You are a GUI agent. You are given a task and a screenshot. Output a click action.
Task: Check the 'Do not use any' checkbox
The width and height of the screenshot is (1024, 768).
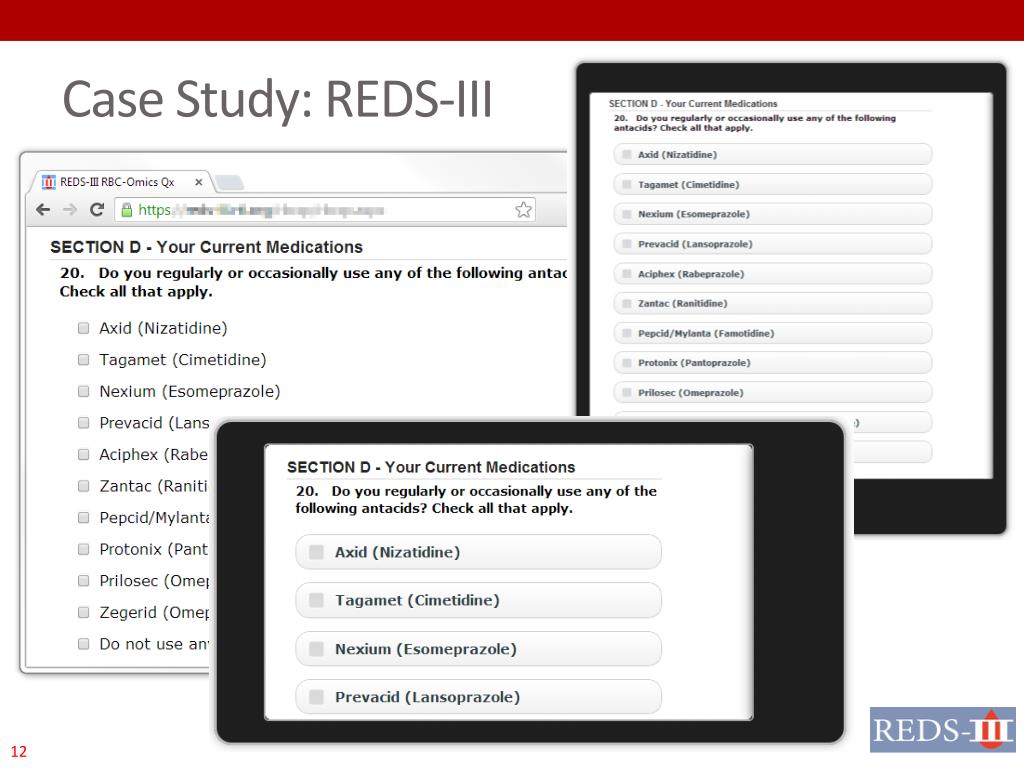click(x=84, y=644)
